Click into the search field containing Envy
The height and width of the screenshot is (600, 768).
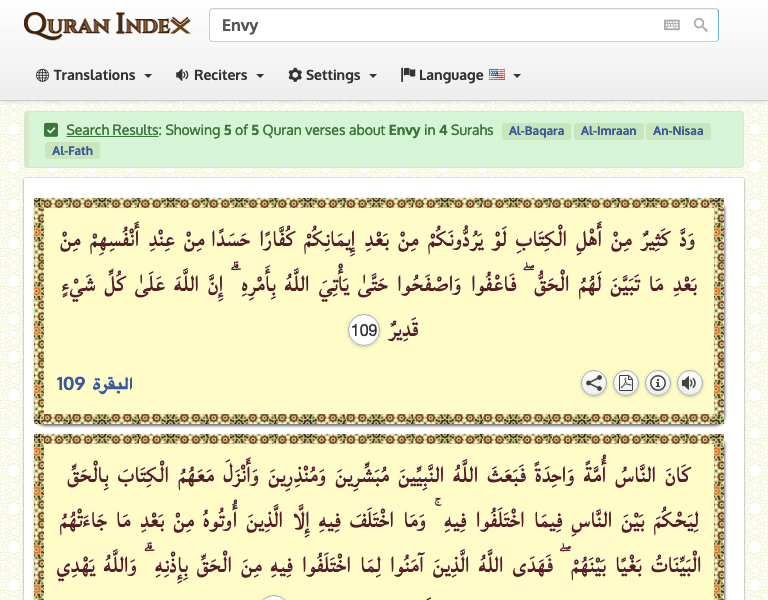430,26
